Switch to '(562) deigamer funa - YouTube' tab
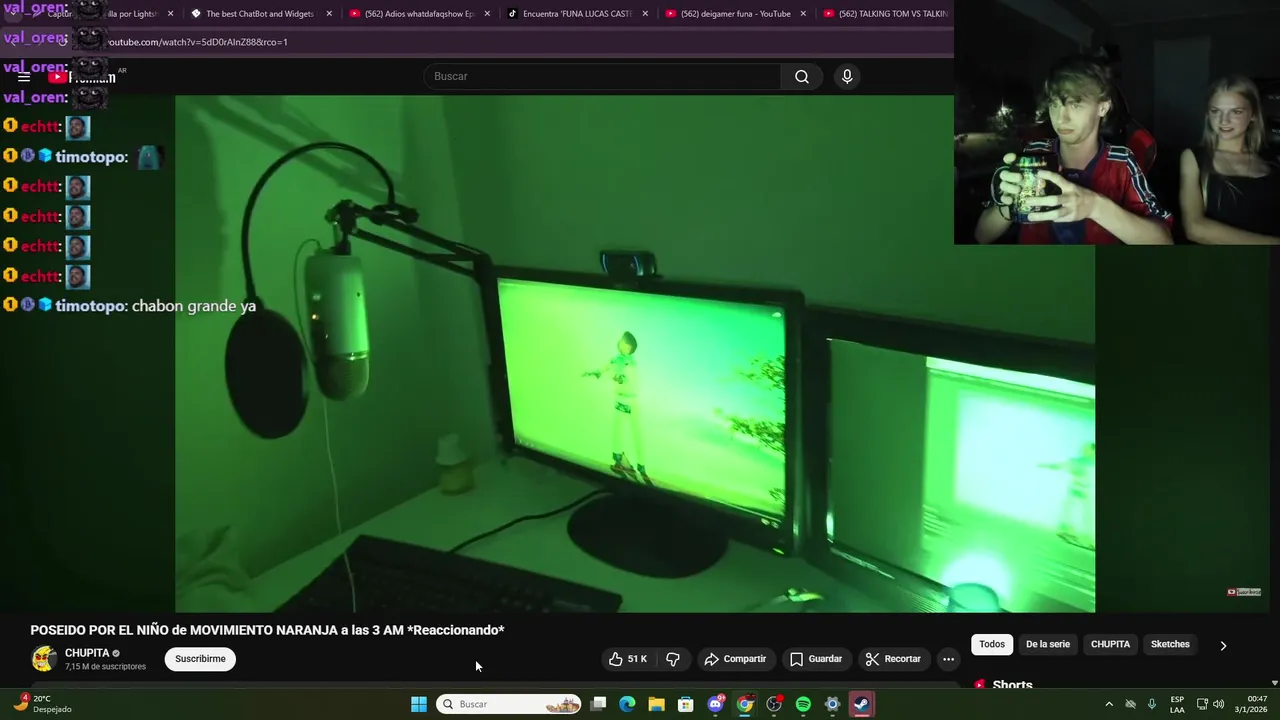Image resolution: width=1280 pixels, height=720 pixels. tap(734, 14)
